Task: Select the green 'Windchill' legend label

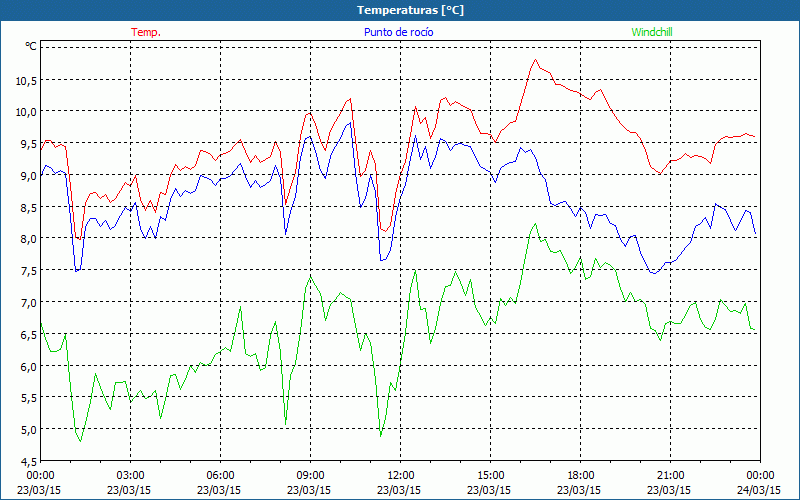Action: click(x=652, y=32)
